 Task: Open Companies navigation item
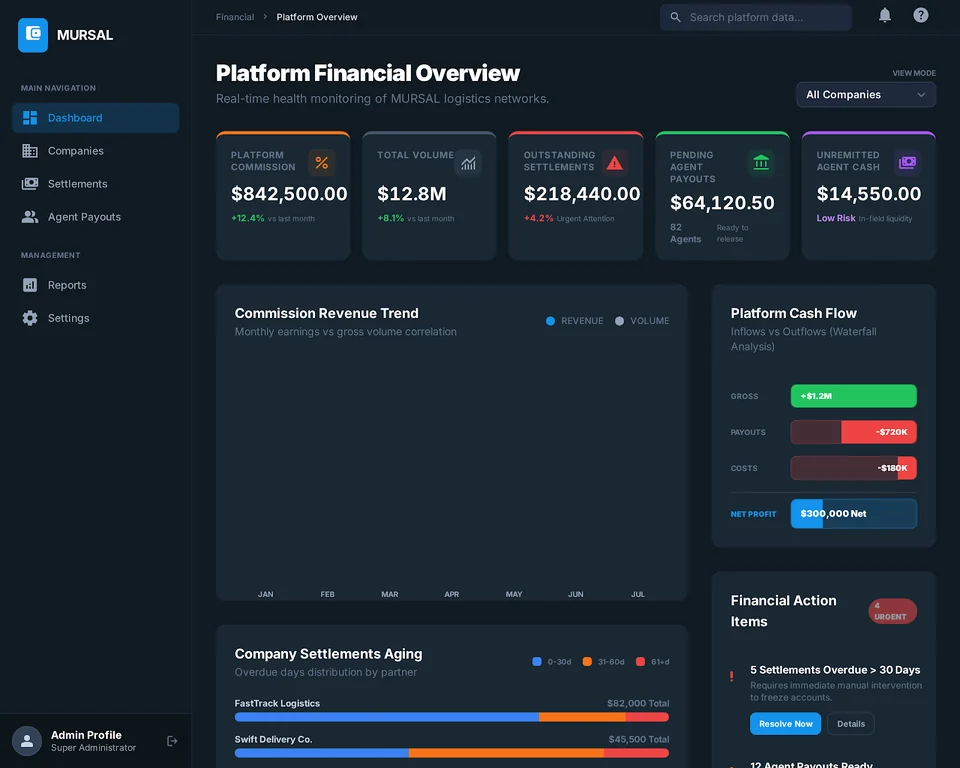96,151
